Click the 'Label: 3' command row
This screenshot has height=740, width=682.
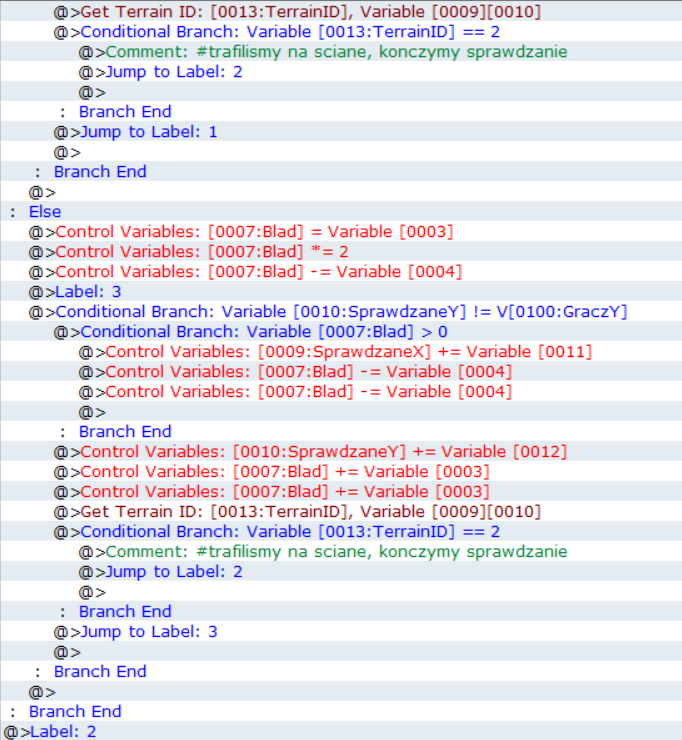[341, 292]
